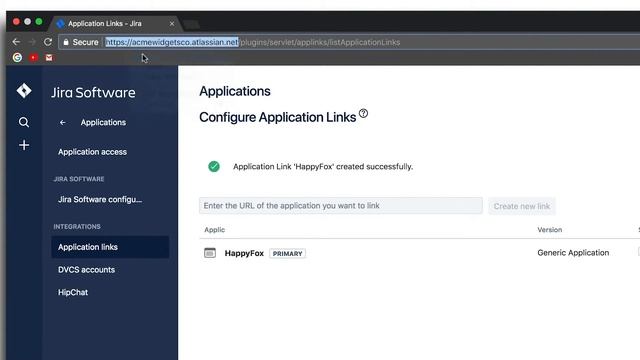Open Application access in the sidebar
Viewport: 640px width, 360px height.
(x=92, y=152)
